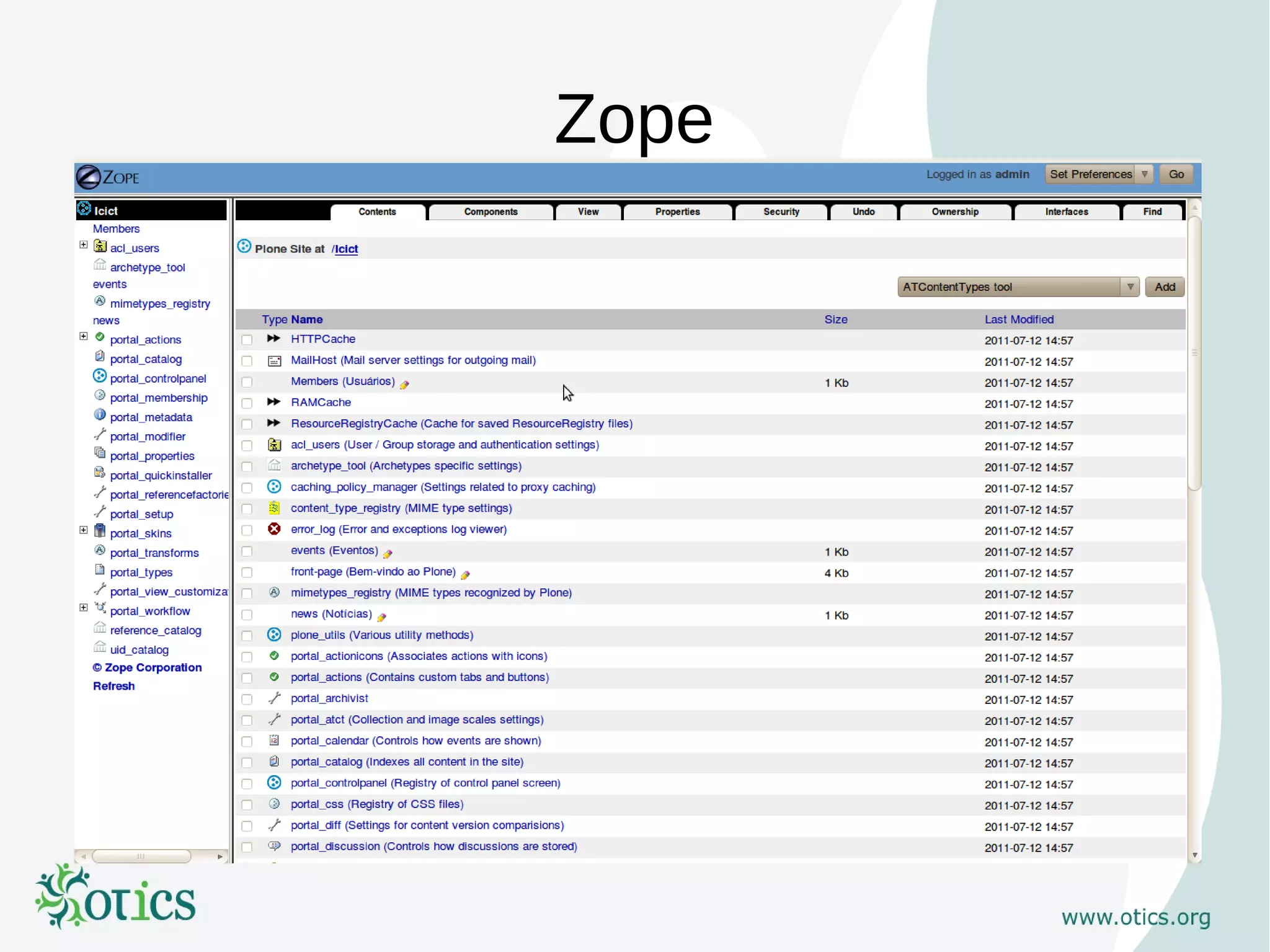Click the portal_skins icon in sidebar
This screenshot has height=952, width=1270.
tap(100, 532)
